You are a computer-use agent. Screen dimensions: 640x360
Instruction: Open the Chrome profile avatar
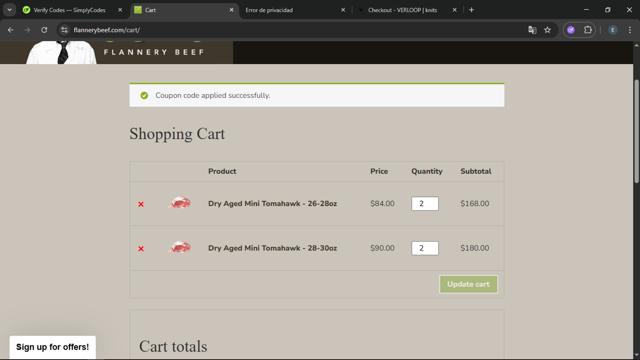click(x=613, y=30)
